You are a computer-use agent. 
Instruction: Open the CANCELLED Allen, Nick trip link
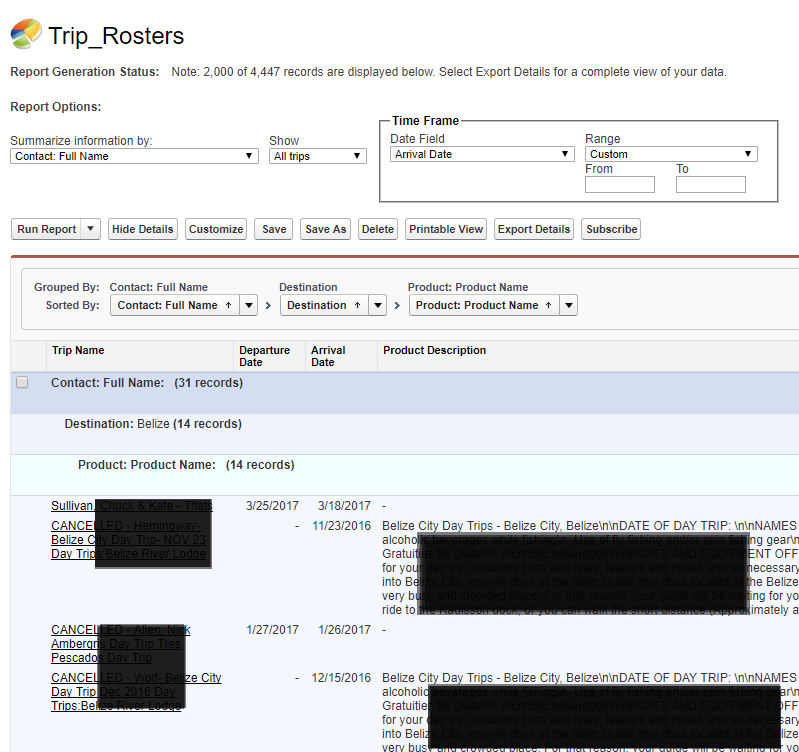[x=121, y=643]
